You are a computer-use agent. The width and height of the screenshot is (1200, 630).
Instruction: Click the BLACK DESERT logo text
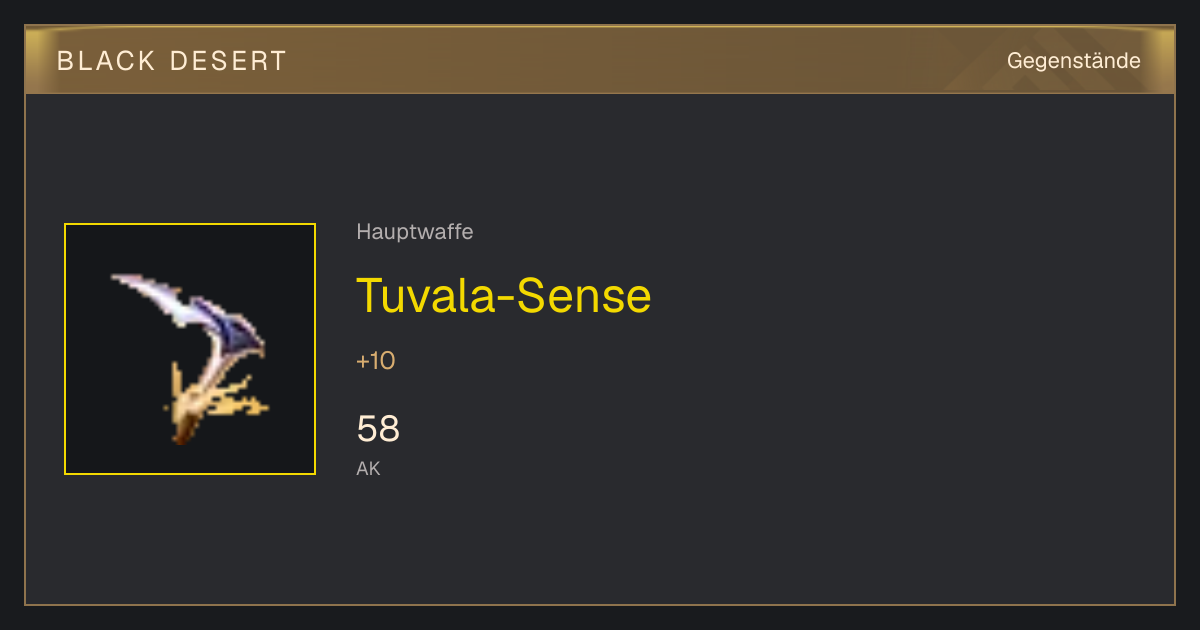pyautogui.click(x=172, y=61)
